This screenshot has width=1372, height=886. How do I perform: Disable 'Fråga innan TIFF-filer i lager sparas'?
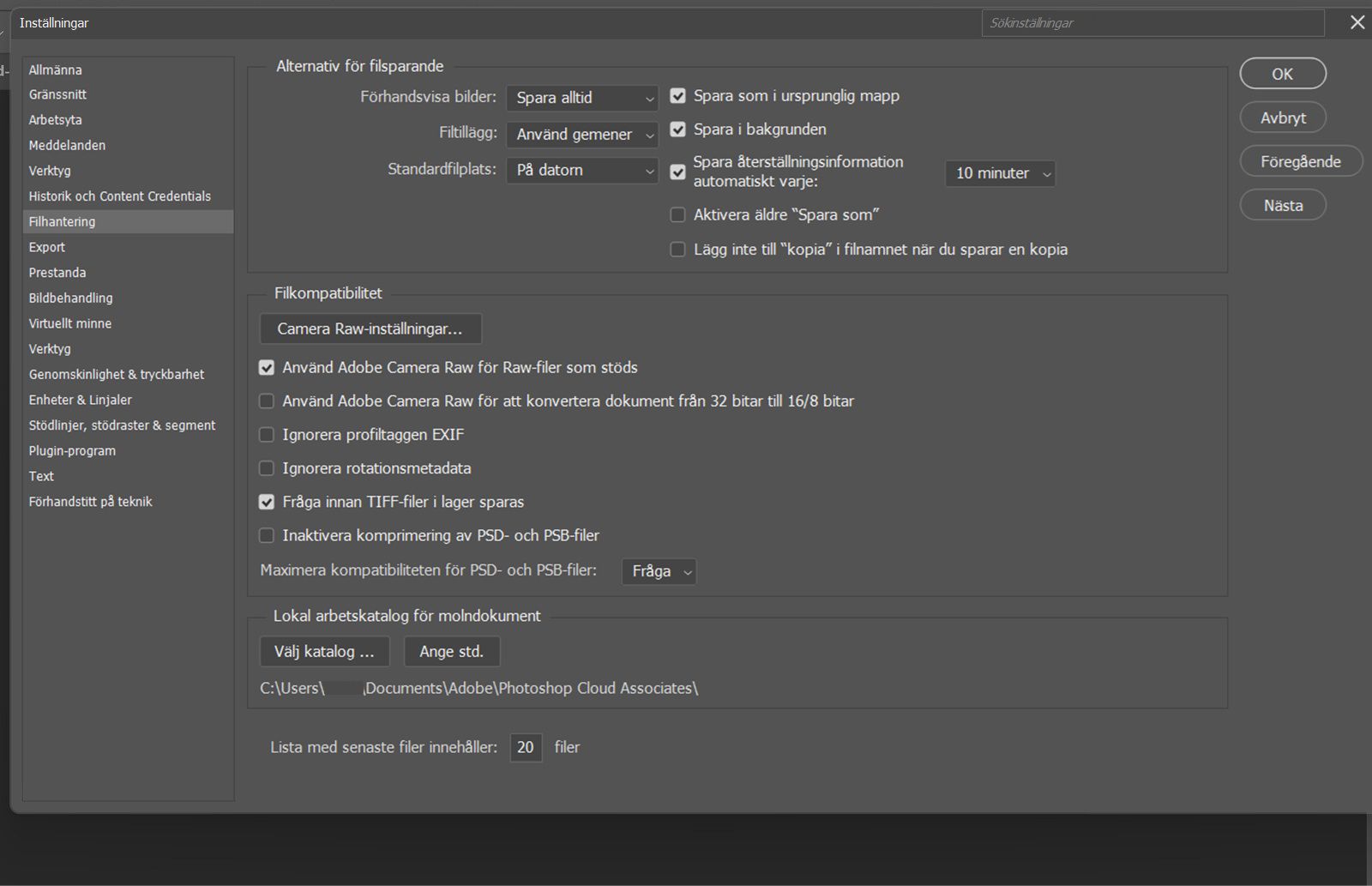(267, 502)
